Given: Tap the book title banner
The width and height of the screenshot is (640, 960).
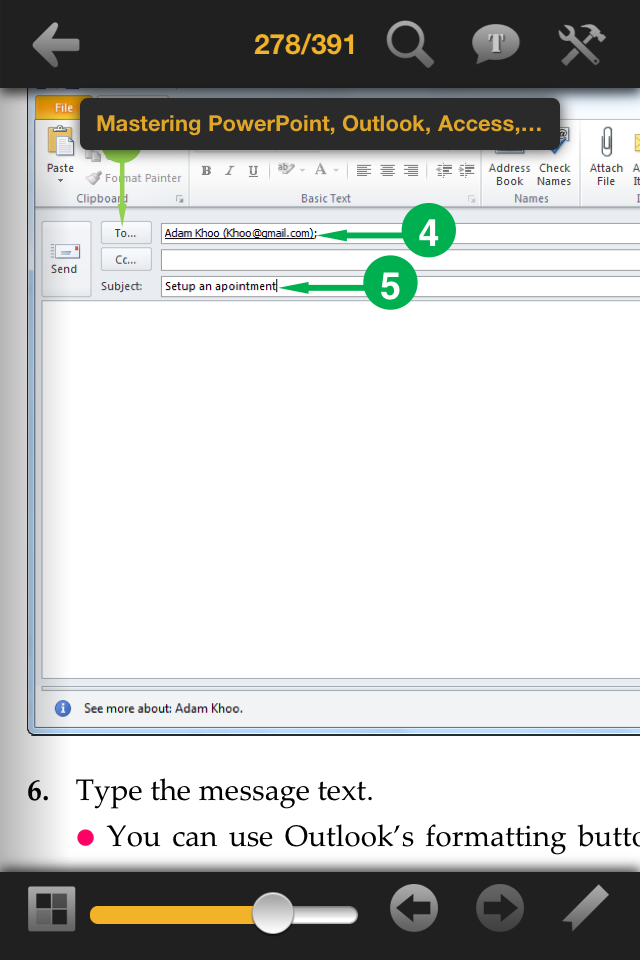Looking at the screenshot, I should point(319,124).
